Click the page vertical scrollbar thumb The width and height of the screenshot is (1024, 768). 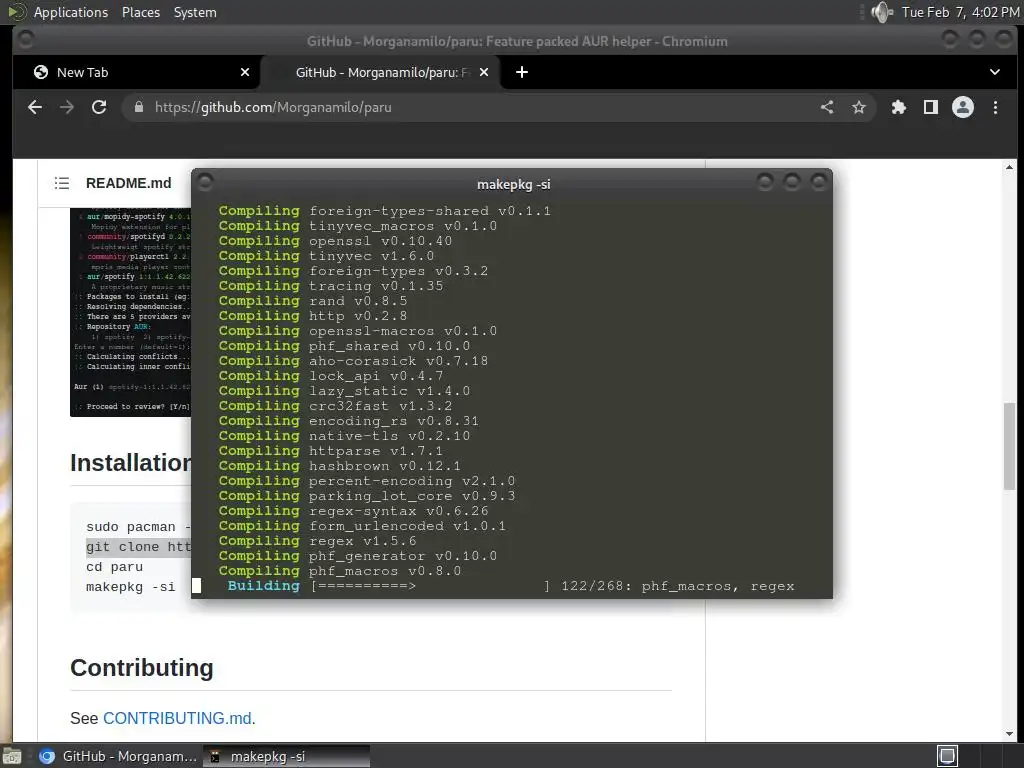(x=1010, y=446)
